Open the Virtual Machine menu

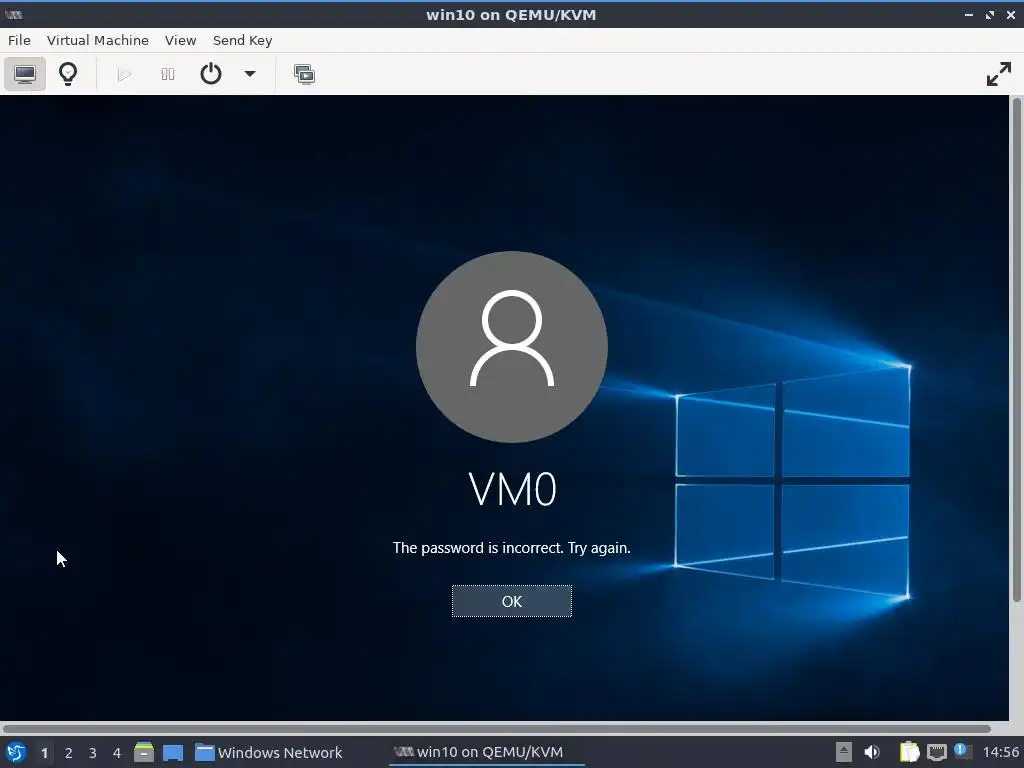(x=98, y=40)
